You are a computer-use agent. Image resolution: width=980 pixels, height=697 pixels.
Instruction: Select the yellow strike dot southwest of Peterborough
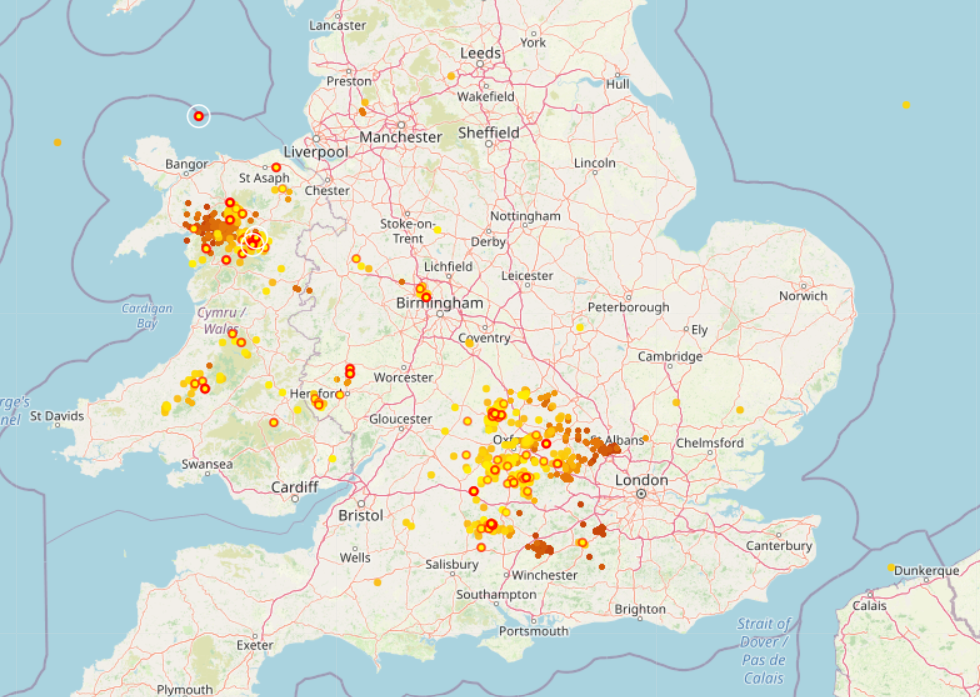(579, 327)
